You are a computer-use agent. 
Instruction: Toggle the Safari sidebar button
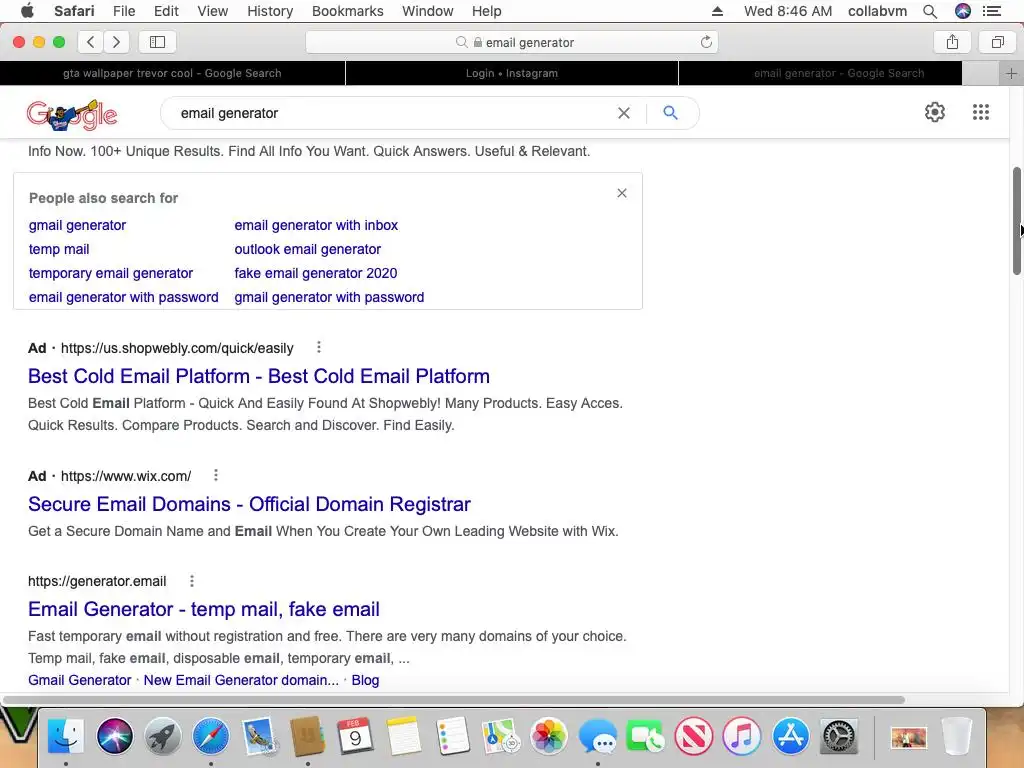(x=157, y=42)
